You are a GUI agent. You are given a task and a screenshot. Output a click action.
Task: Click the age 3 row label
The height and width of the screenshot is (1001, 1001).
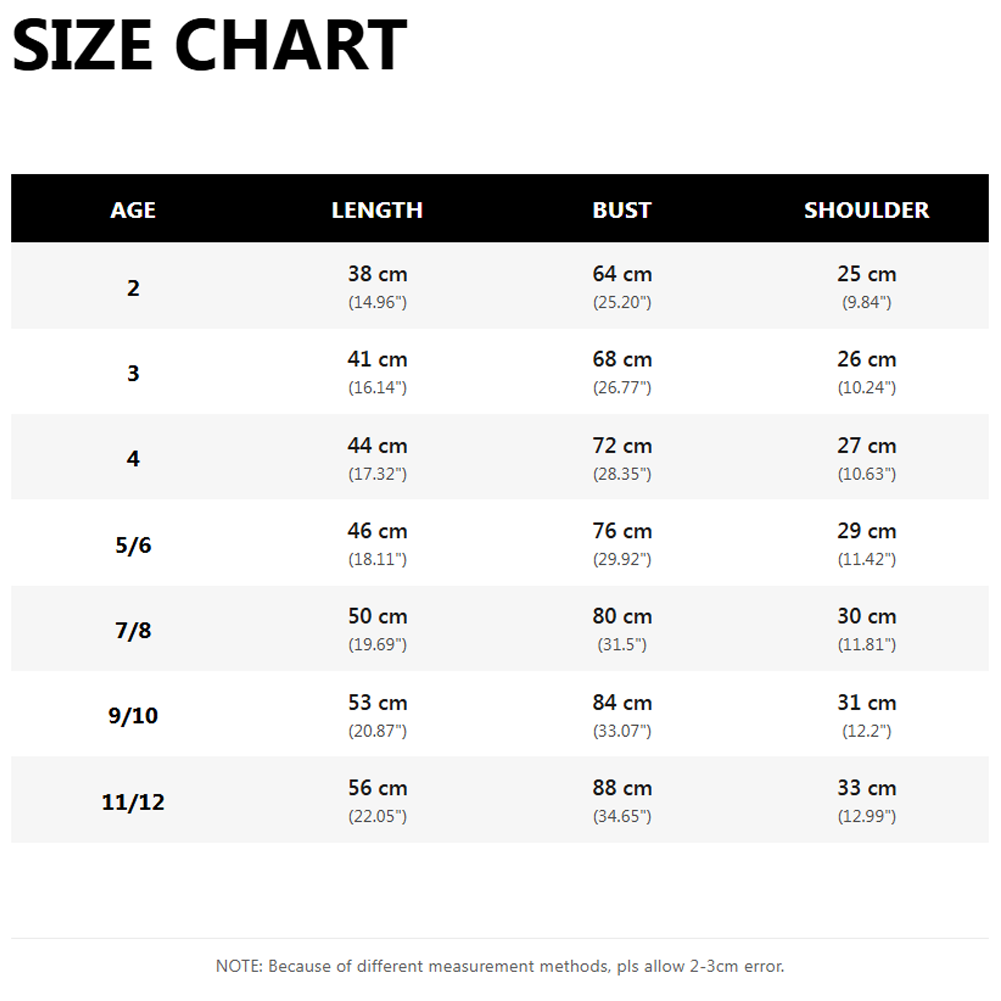133,373
